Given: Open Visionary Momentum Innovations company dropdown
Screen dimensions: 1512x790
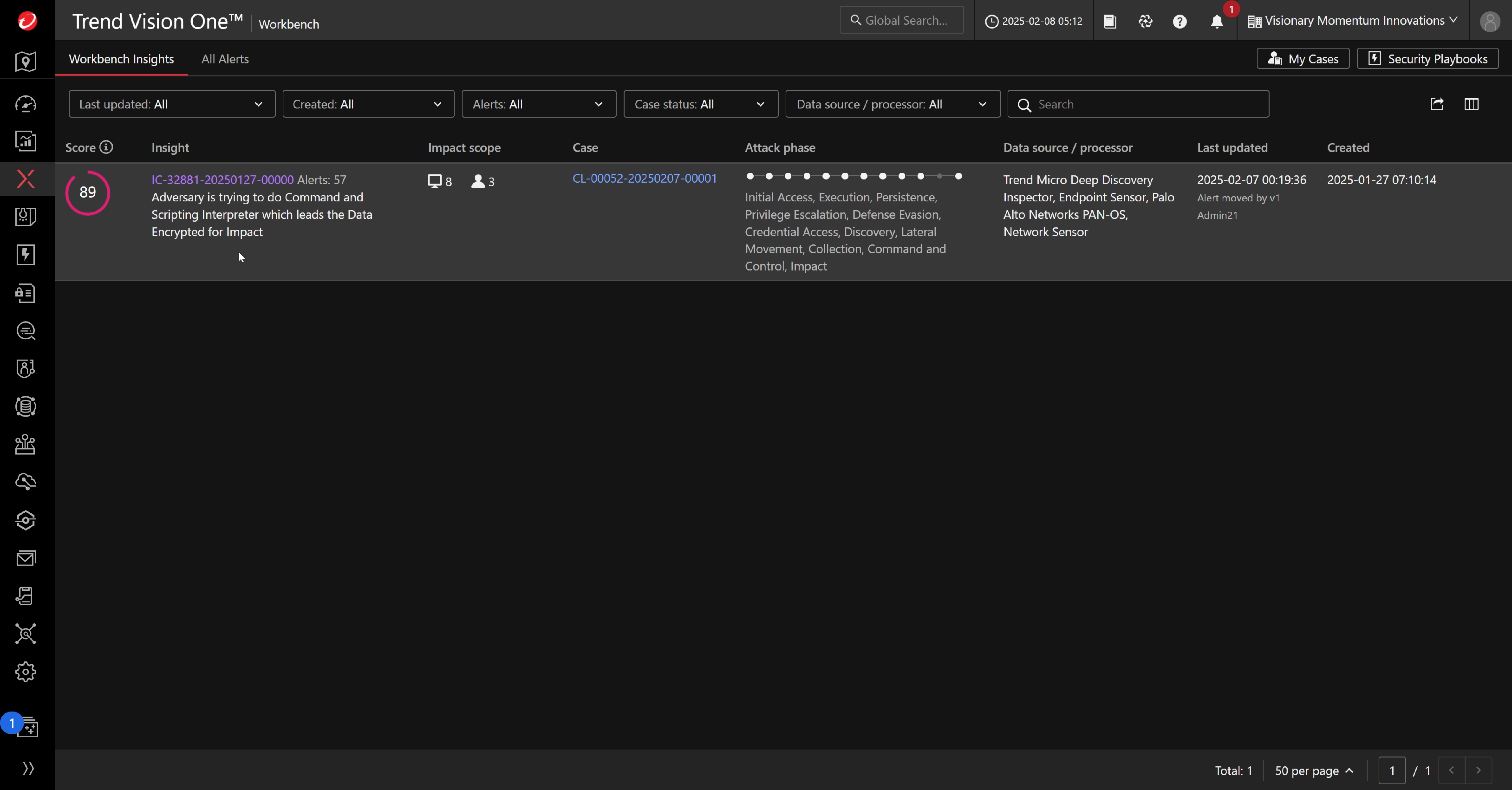Looking at the screenshot, I should click(1352, 21).
